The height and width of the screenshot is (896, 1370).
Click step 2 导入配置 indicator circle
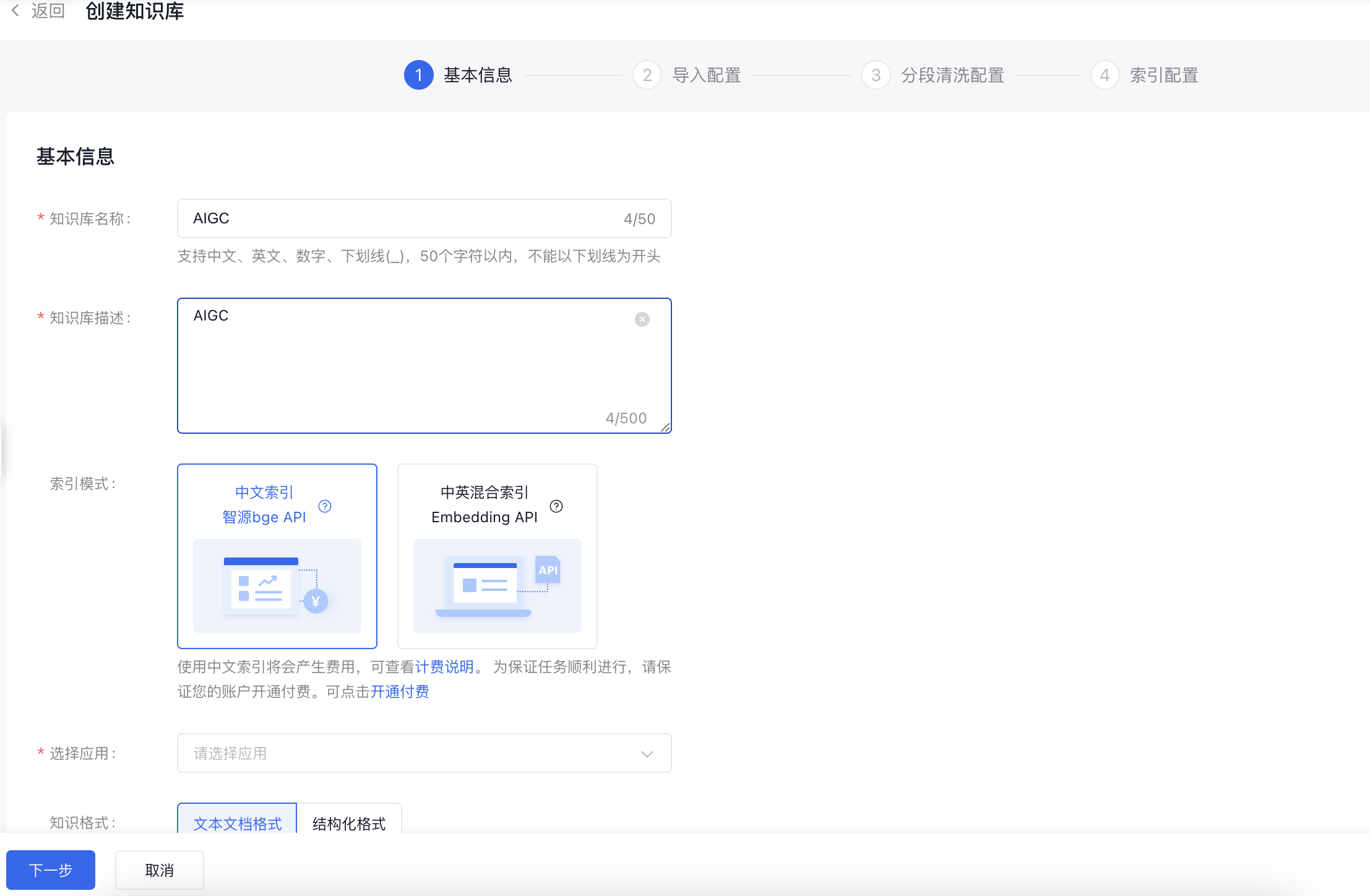coord(646,75)
